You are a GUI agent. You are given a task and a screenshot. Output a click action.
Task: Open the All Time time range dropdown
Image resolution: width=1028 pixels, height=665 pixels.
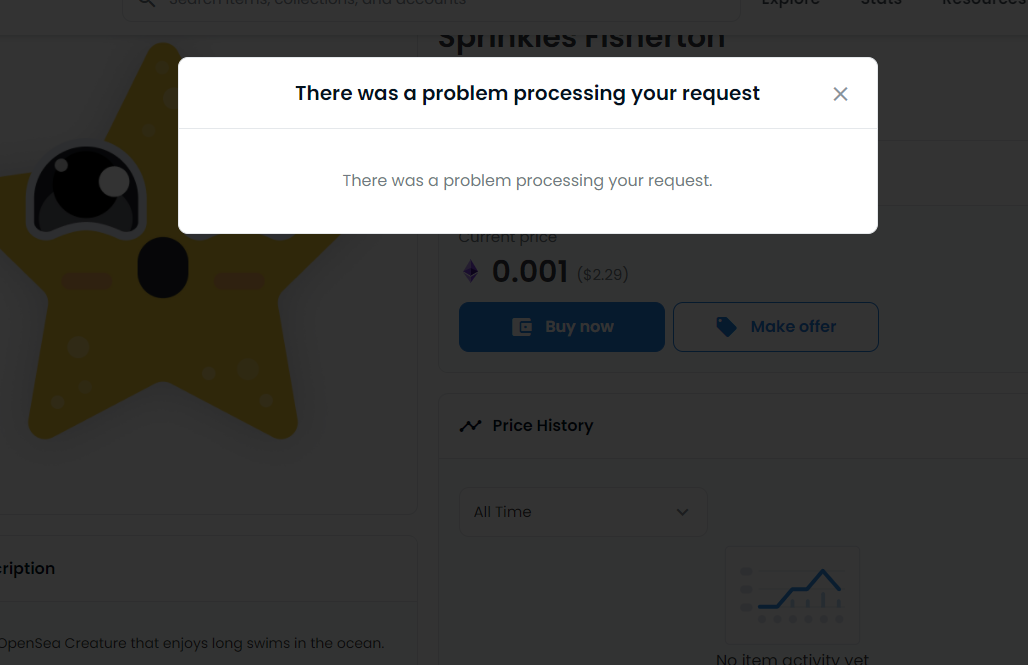(x=582, y=511)
